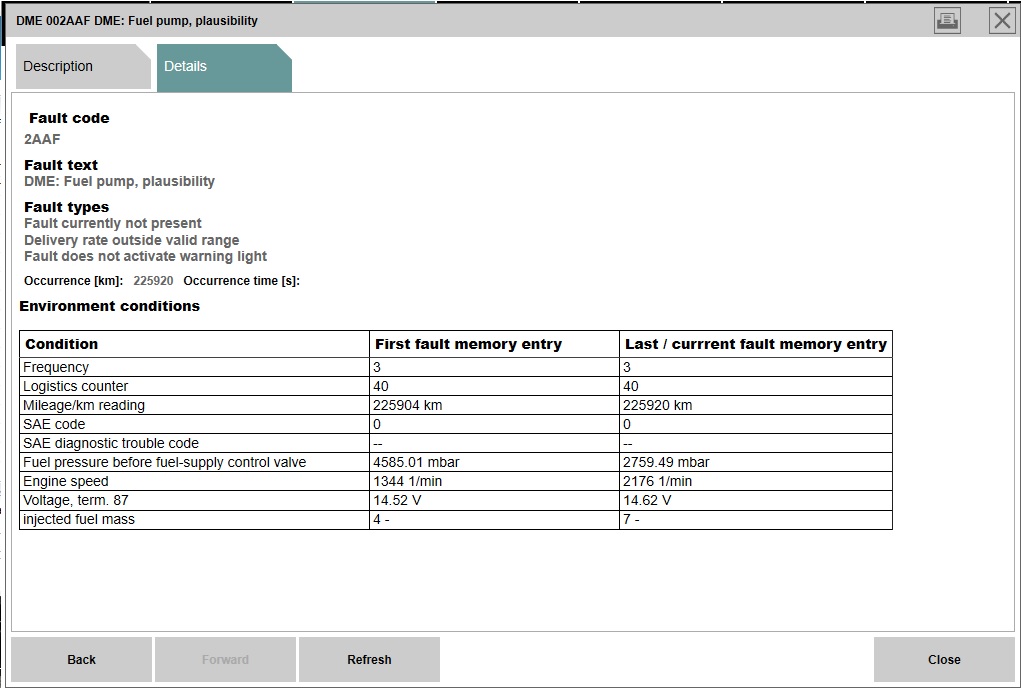
Task: Click the 14.52 V voltage cell
Action: coord(397,501)
